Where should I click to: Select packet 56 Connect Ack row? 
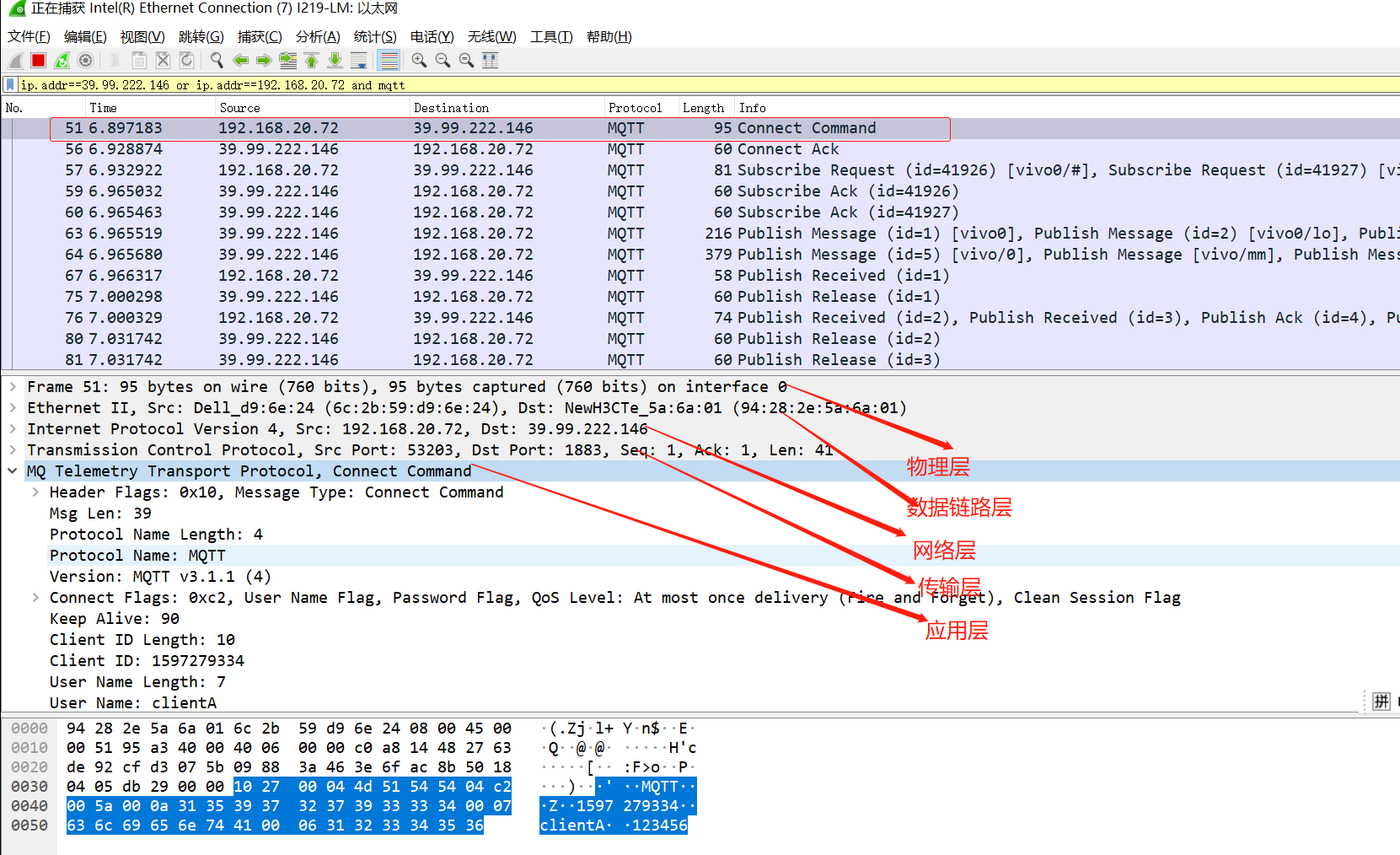tap(700, 149)
